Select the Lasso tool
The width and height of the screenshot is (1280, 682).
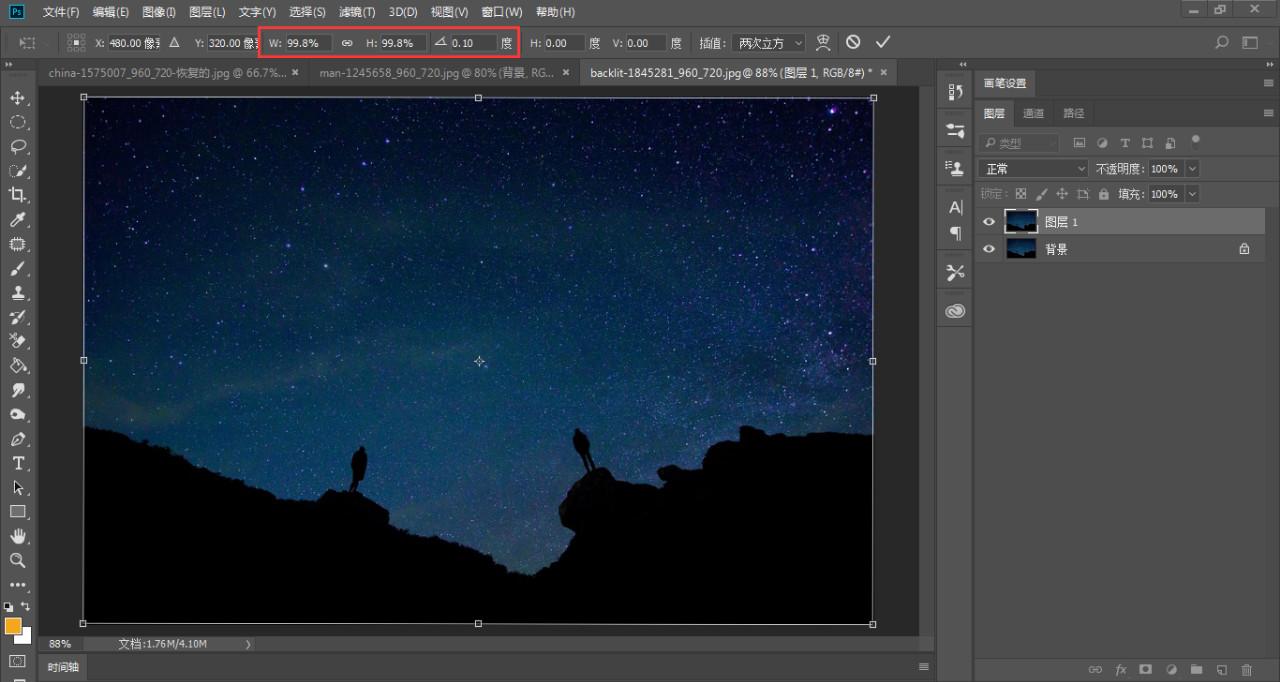click(x=17, y=147)
